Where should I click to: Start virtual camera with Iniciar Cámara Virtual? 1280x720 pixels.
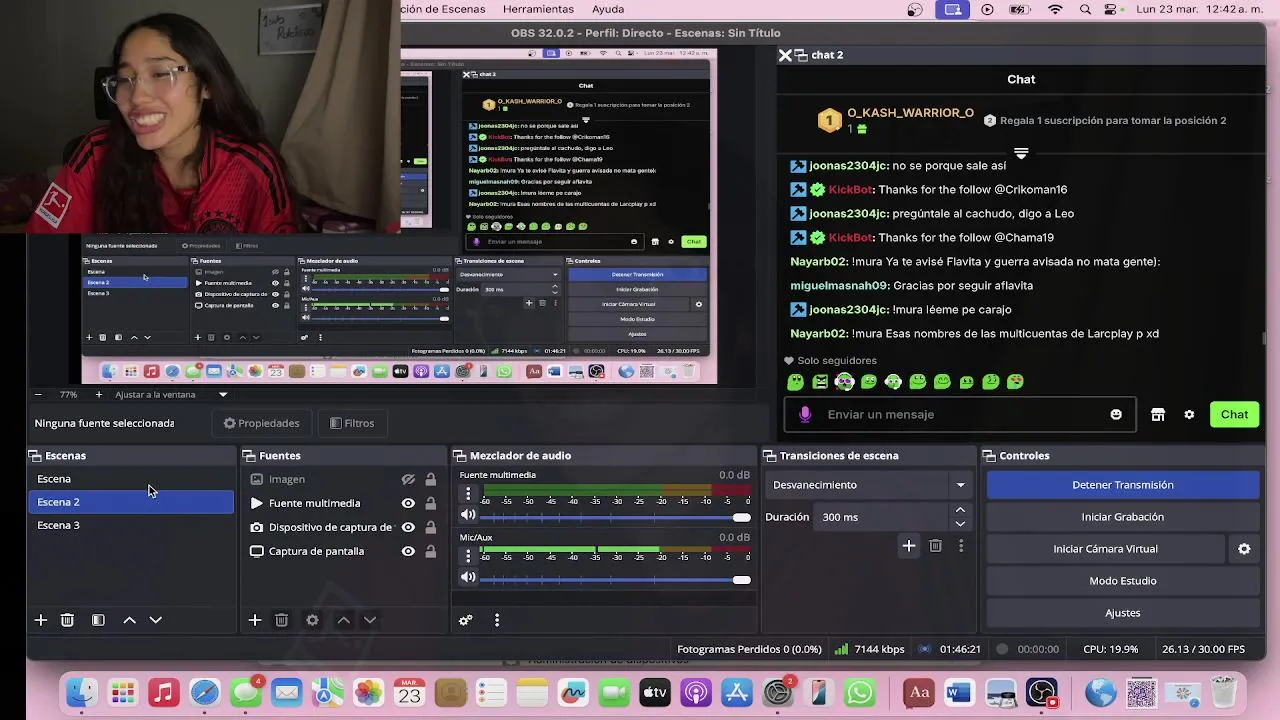[x=1105, y=549]
